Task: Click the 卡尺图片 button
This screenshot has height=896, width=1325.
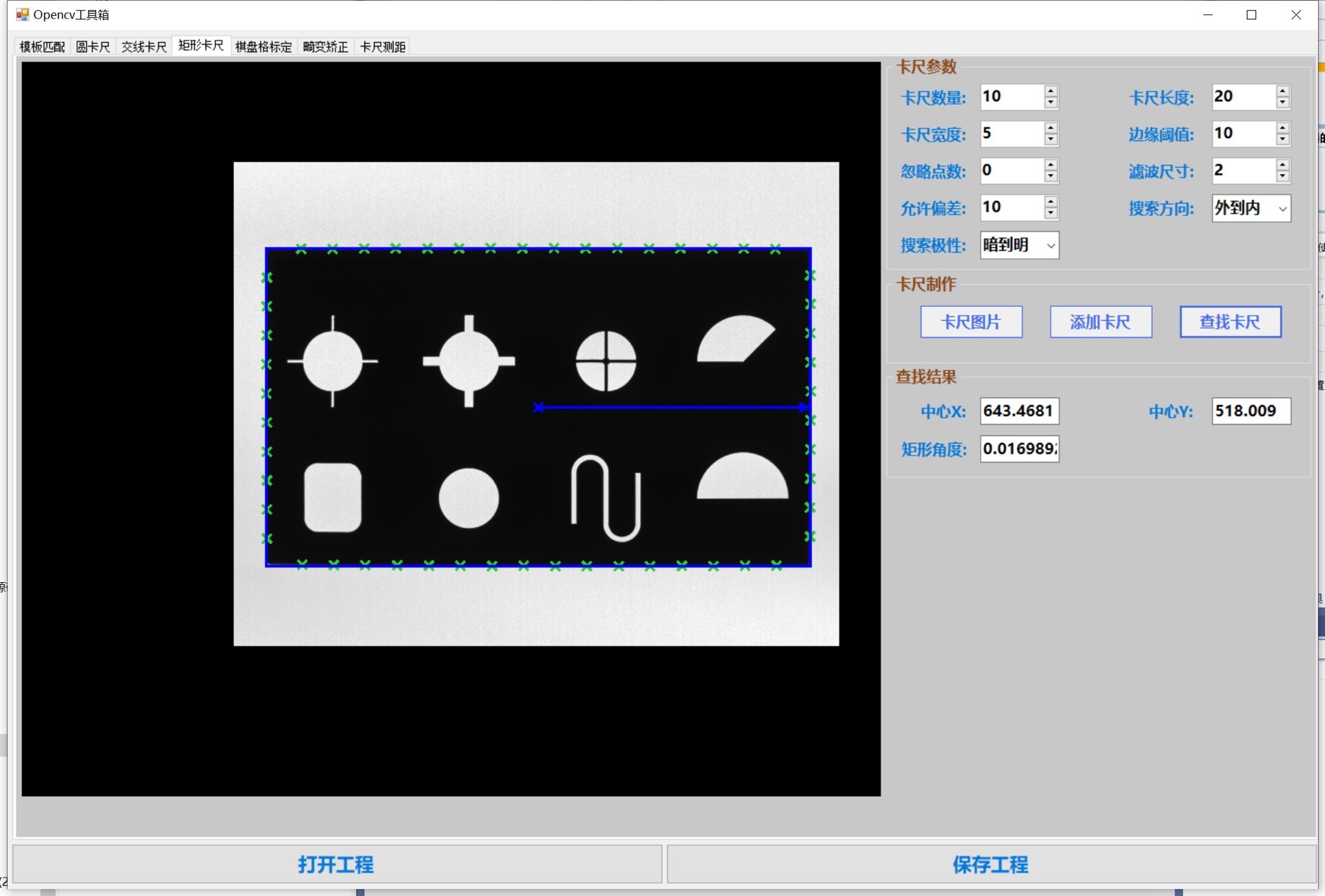Action: [971, 322]
